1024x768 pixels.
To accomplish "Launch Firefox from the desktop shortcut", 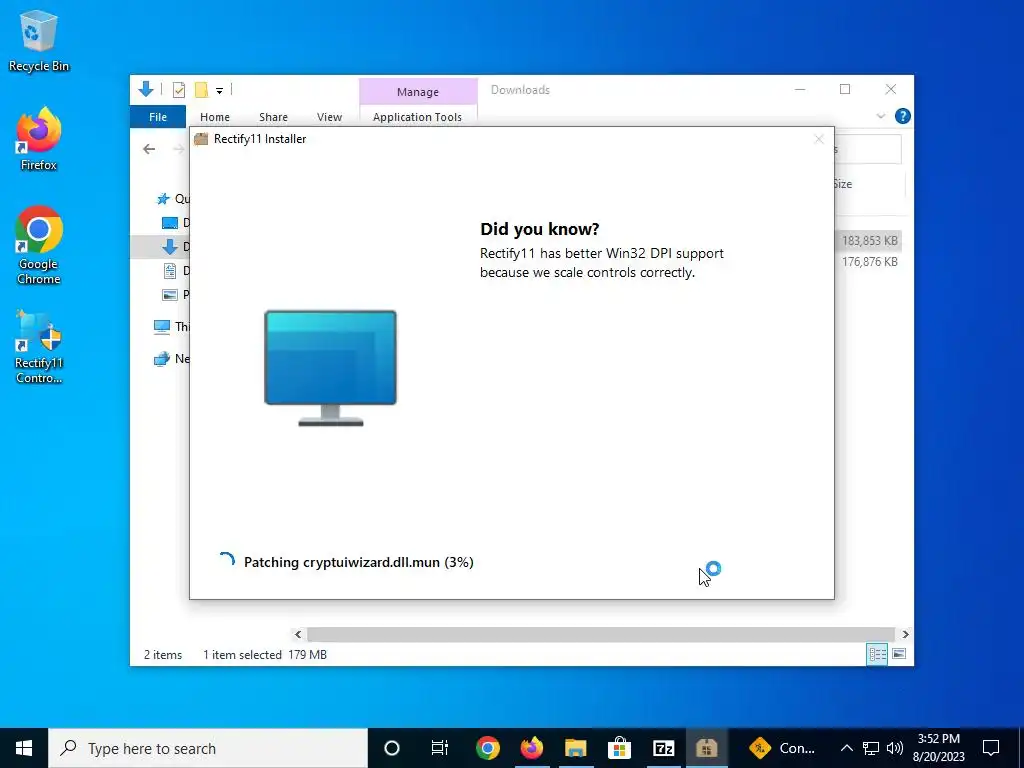I will tap(39, 139).
